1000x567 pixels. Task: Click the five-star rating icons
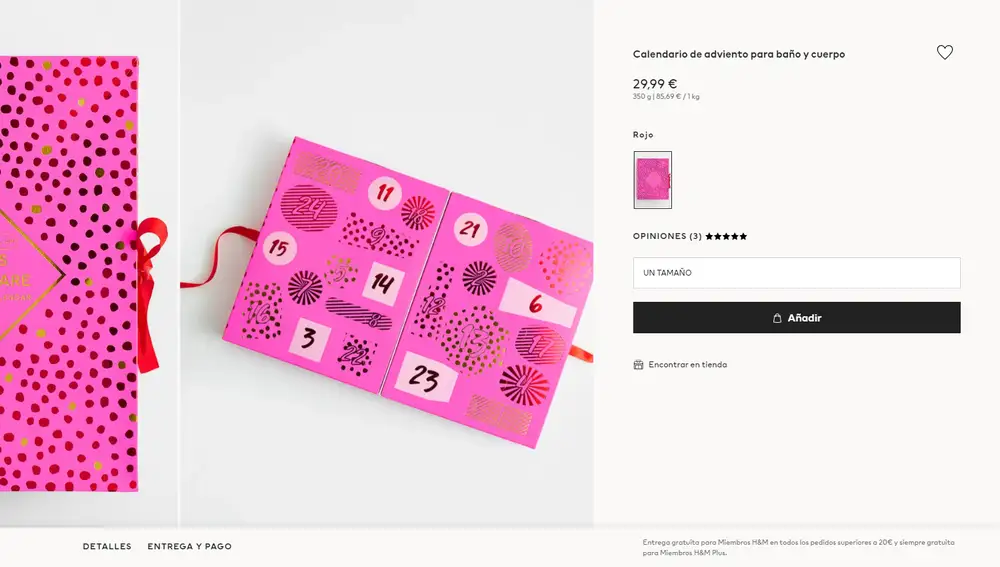(x=726, y=236)
